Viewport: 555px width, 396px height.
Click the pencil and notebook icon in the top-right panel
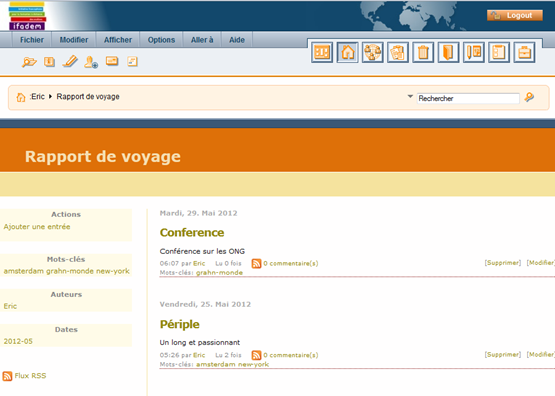[474, 52]
